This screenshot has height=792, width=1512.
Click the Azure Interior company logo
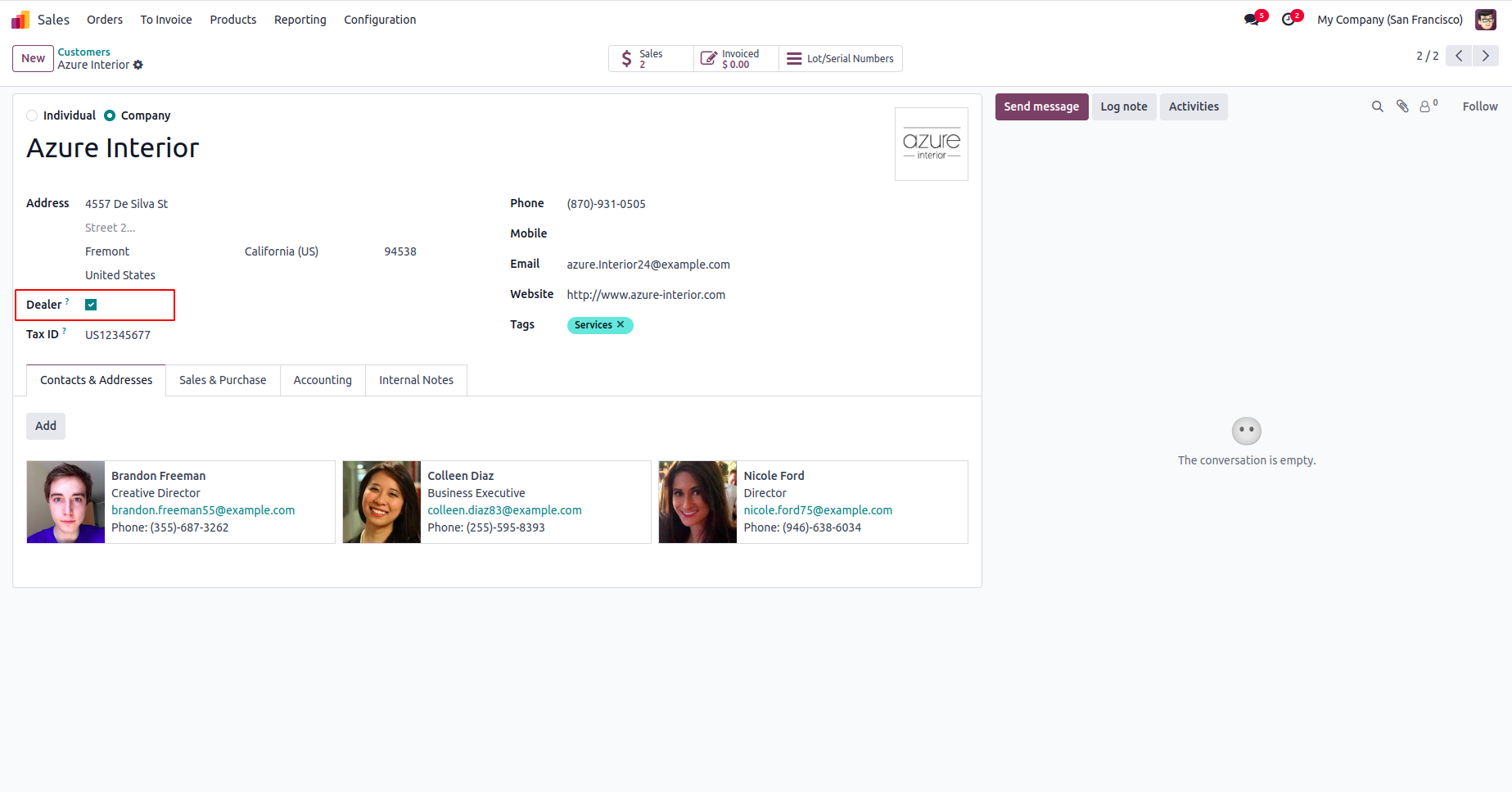click(932, 144)
